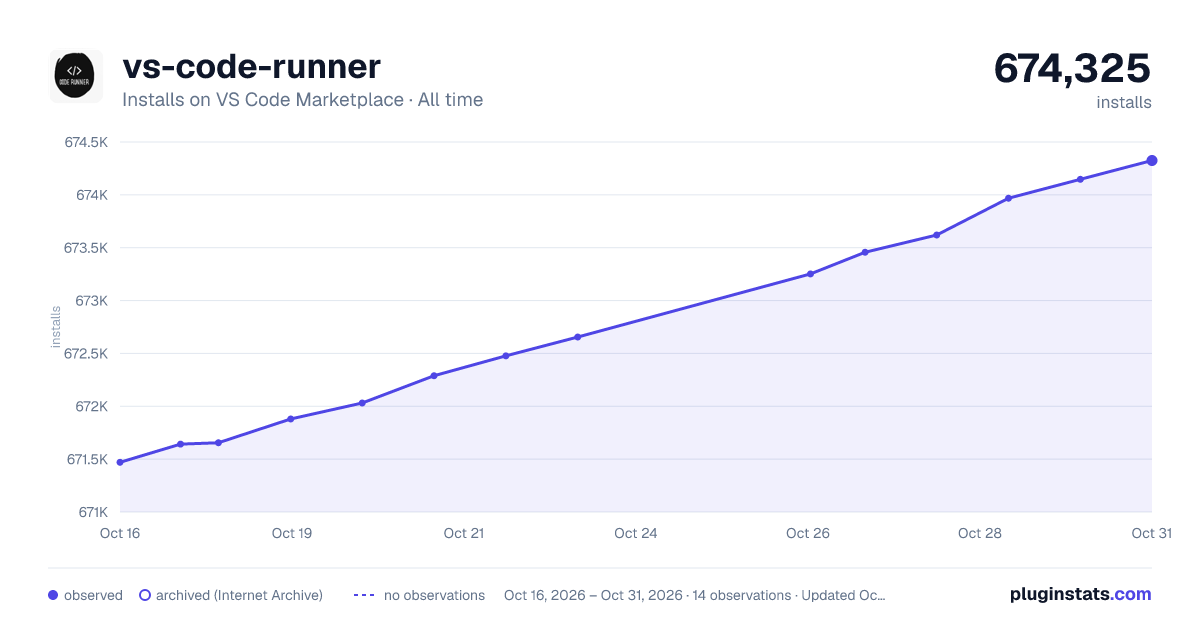This screenshot has width=1200, height=630.
Task: Click the rotated 'installs' y-axis title
Action: coord(56,327)
